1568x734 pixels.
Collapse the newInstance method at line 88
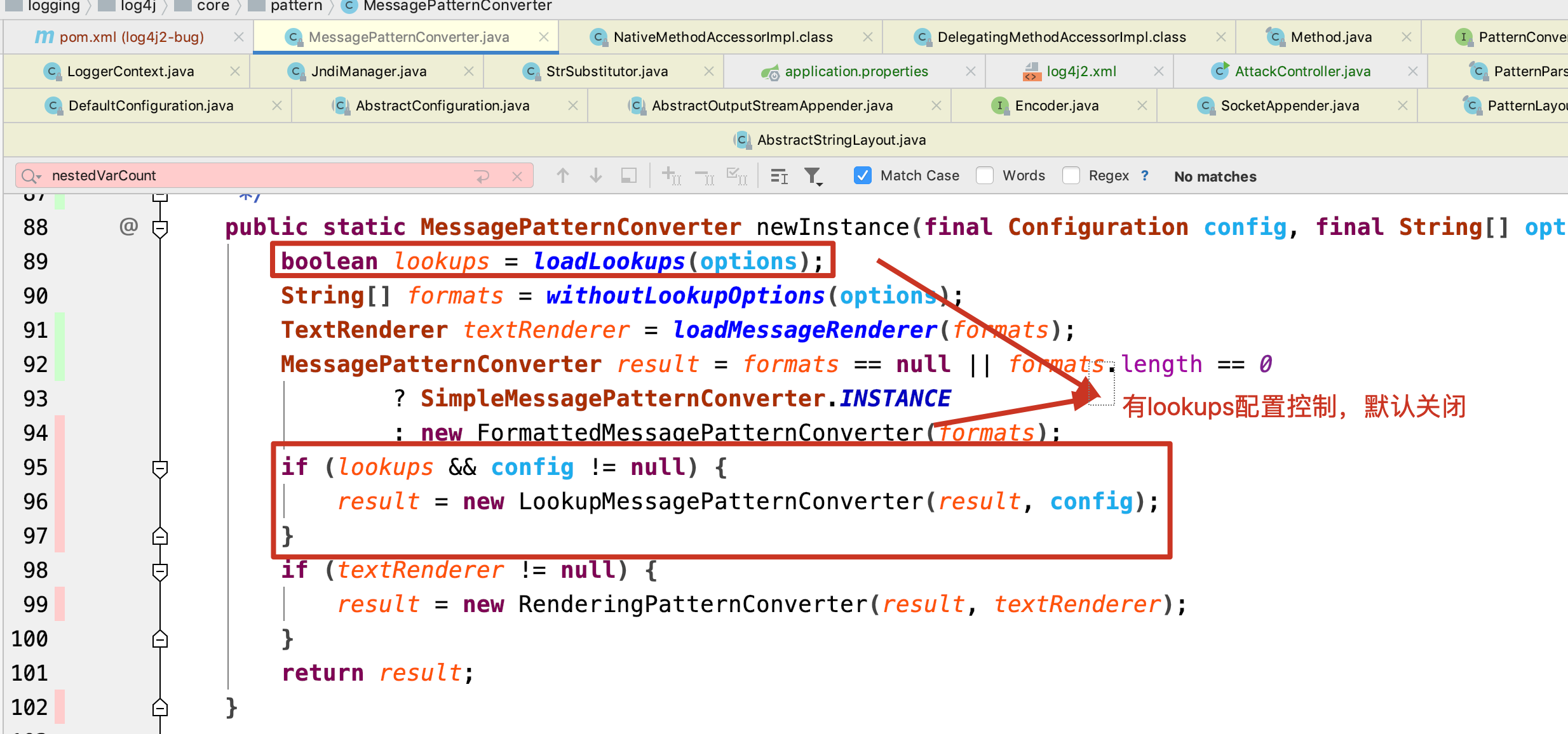coord(160,227)
